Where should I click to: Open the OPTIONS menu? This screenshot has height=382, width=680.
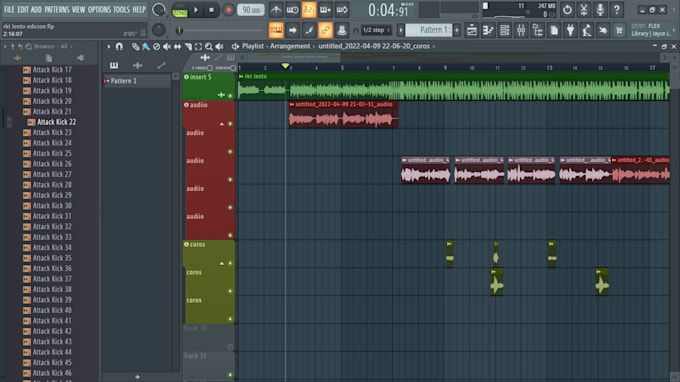pyautogui.click(x=99, y=10)
